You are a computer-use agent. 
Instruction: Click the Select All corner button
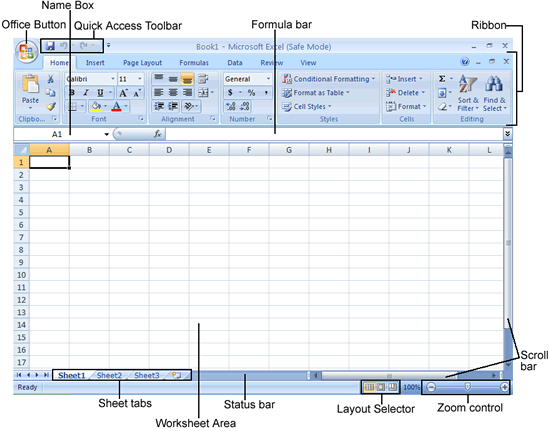[x=21, y=150]
